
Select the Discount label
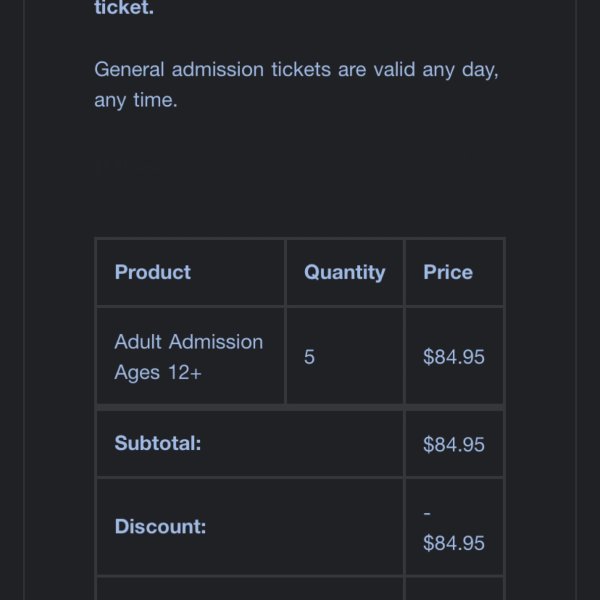pyautogui.click(x=160, y=526)
